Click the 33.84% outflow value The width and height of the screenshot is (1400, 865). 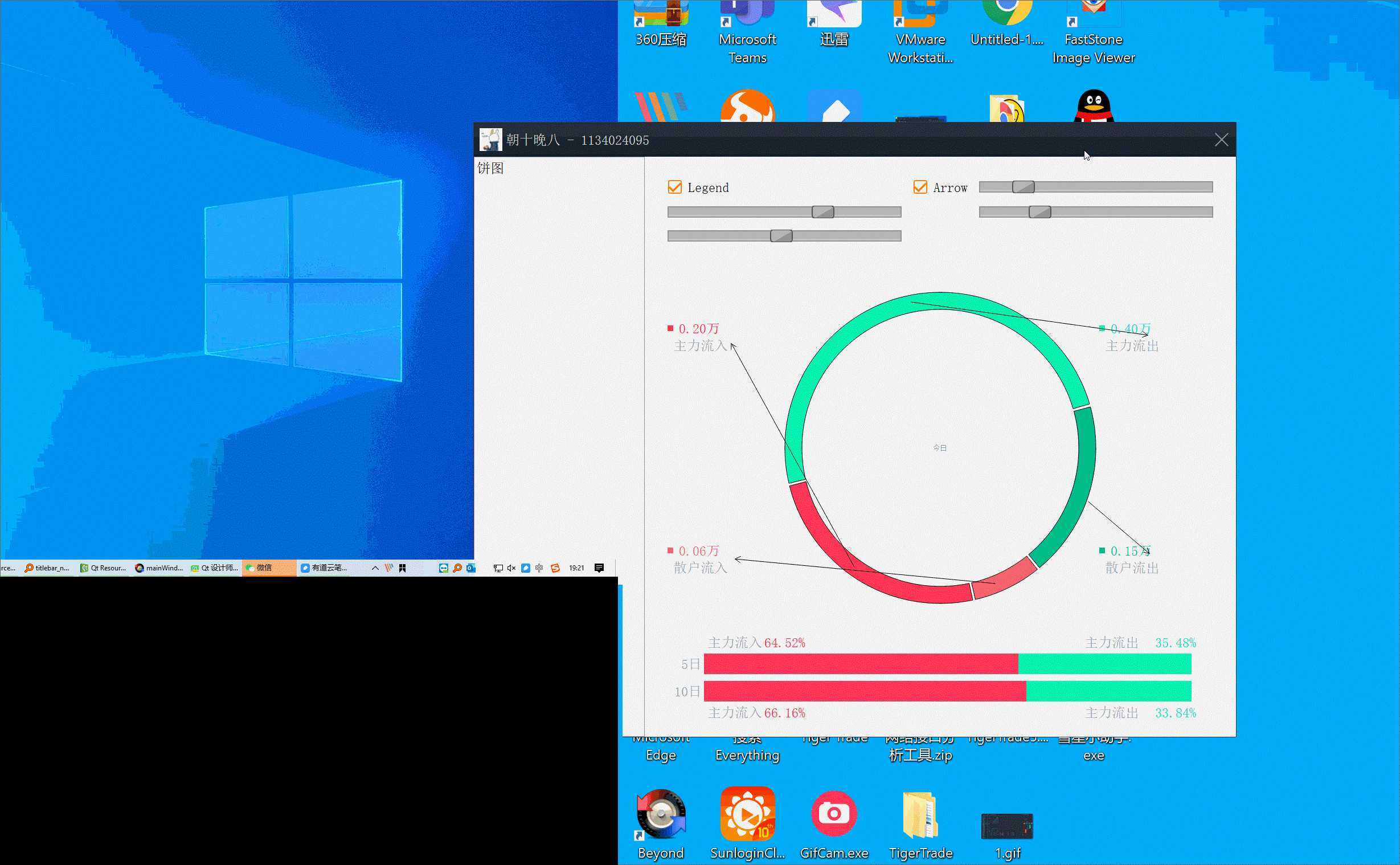coord(1176,712)
